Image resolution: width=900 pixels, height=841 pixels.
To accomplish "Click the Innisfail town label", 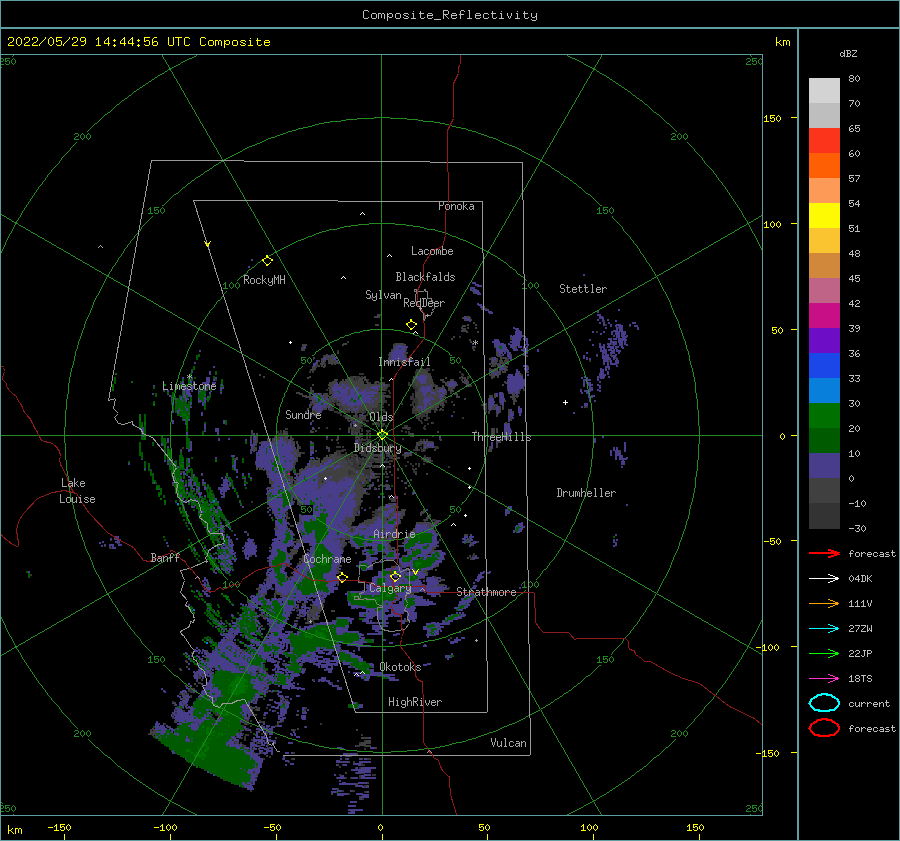I will (x=404, y=362).
